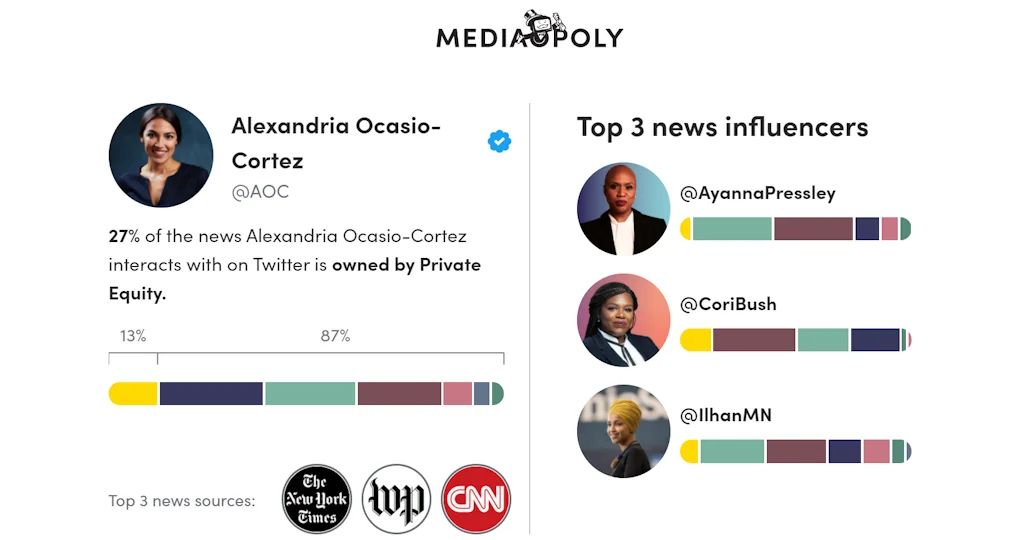The height and width of the screenshot is (540, 1024).
Task: Open the @AyannaPressley handle link
Action: (x=757, y=193)
